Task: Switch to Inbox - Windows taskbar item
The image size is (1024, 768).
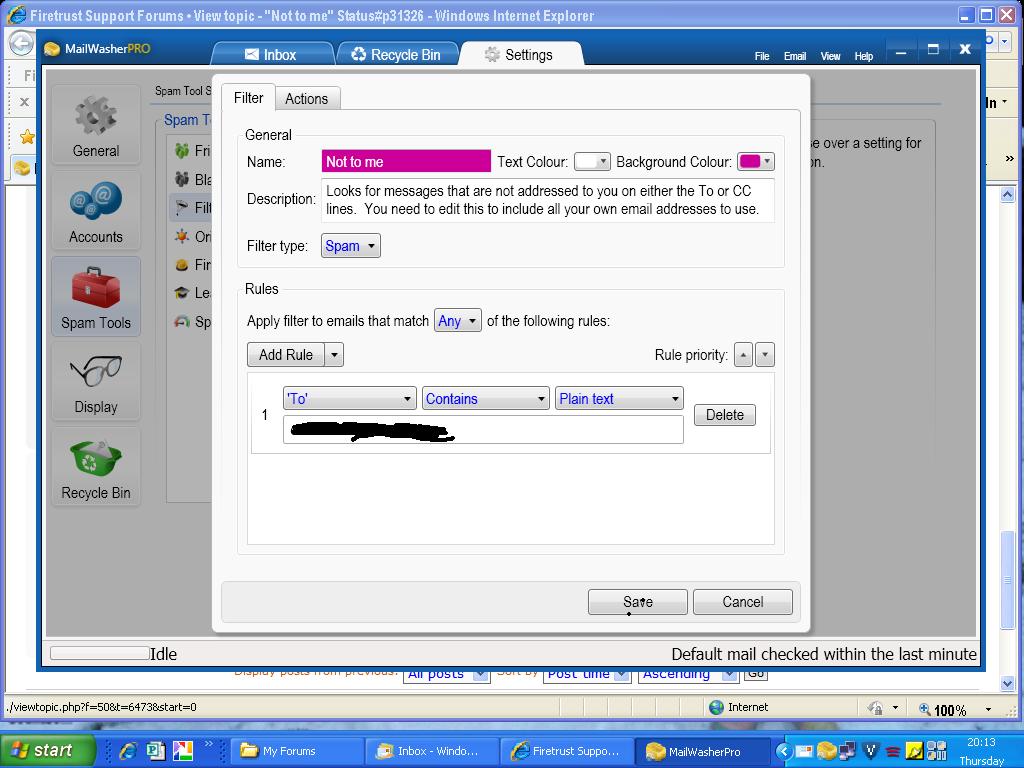Action: 432,751
